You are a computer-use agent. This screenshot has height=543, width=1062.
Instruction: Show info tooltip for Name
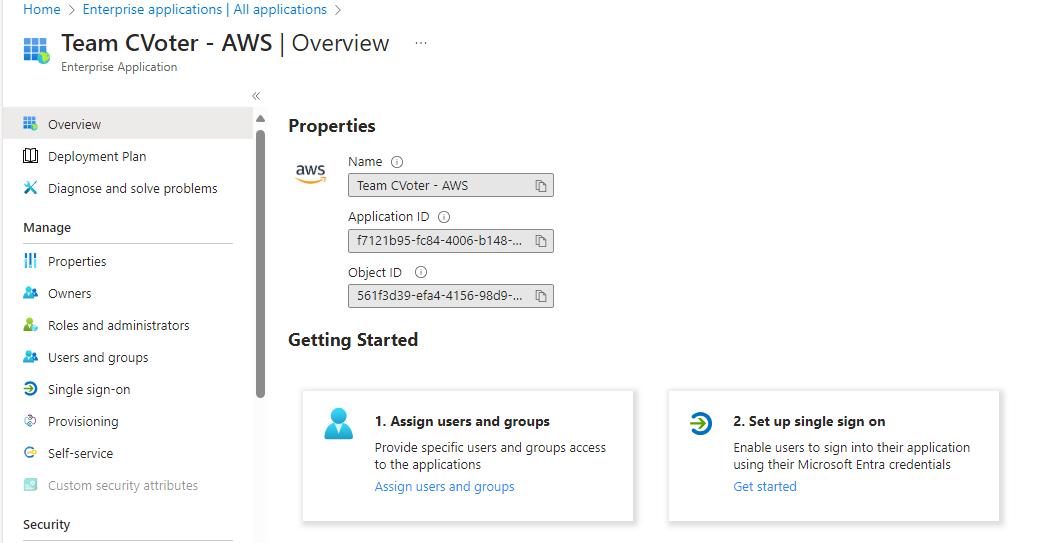(x=397, y=162)
